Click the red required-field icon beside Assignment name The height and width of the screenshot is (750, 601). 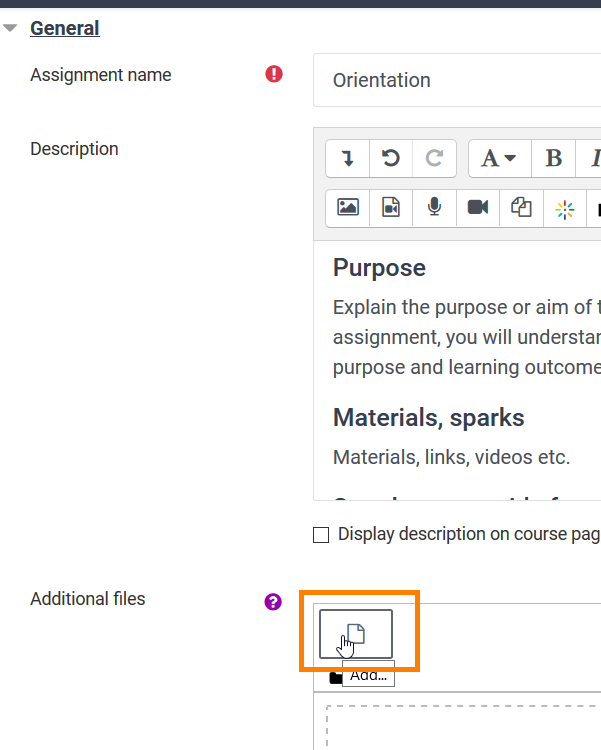[x=274, y=74]
